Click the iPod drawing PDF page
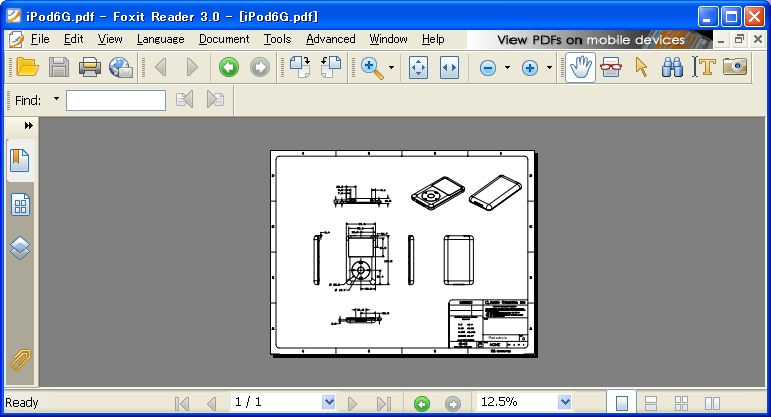This screenshot has width=771, height=417. (403, 252)
